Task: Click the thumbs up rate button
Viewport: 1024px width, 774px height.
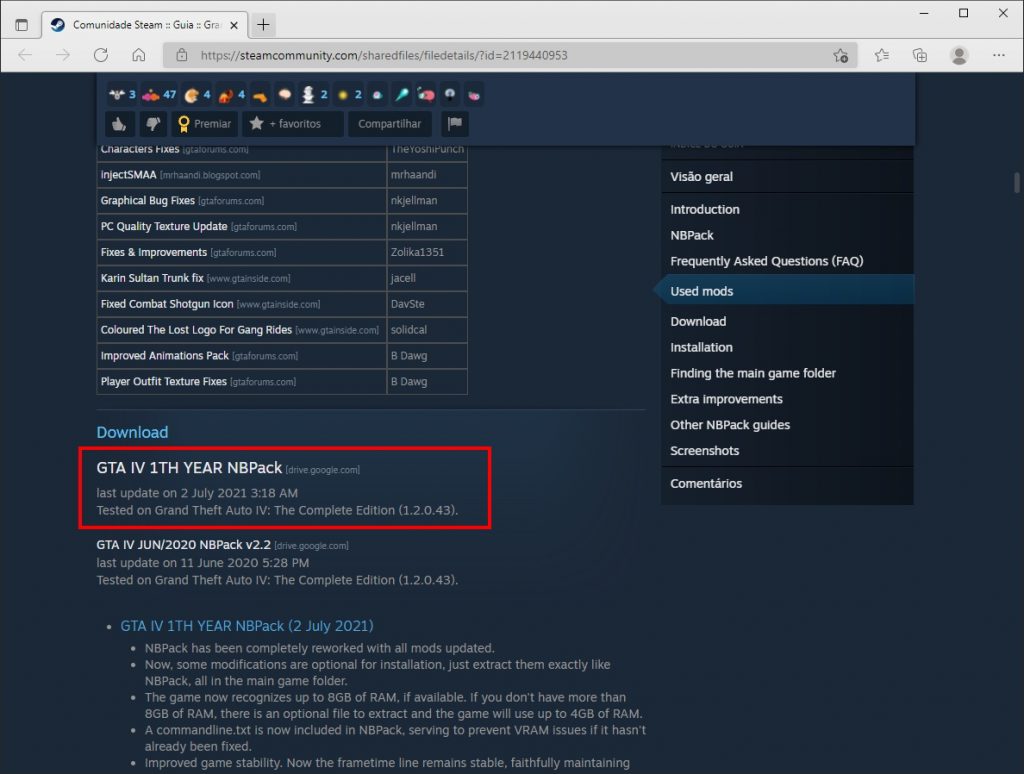Action: 120,124
